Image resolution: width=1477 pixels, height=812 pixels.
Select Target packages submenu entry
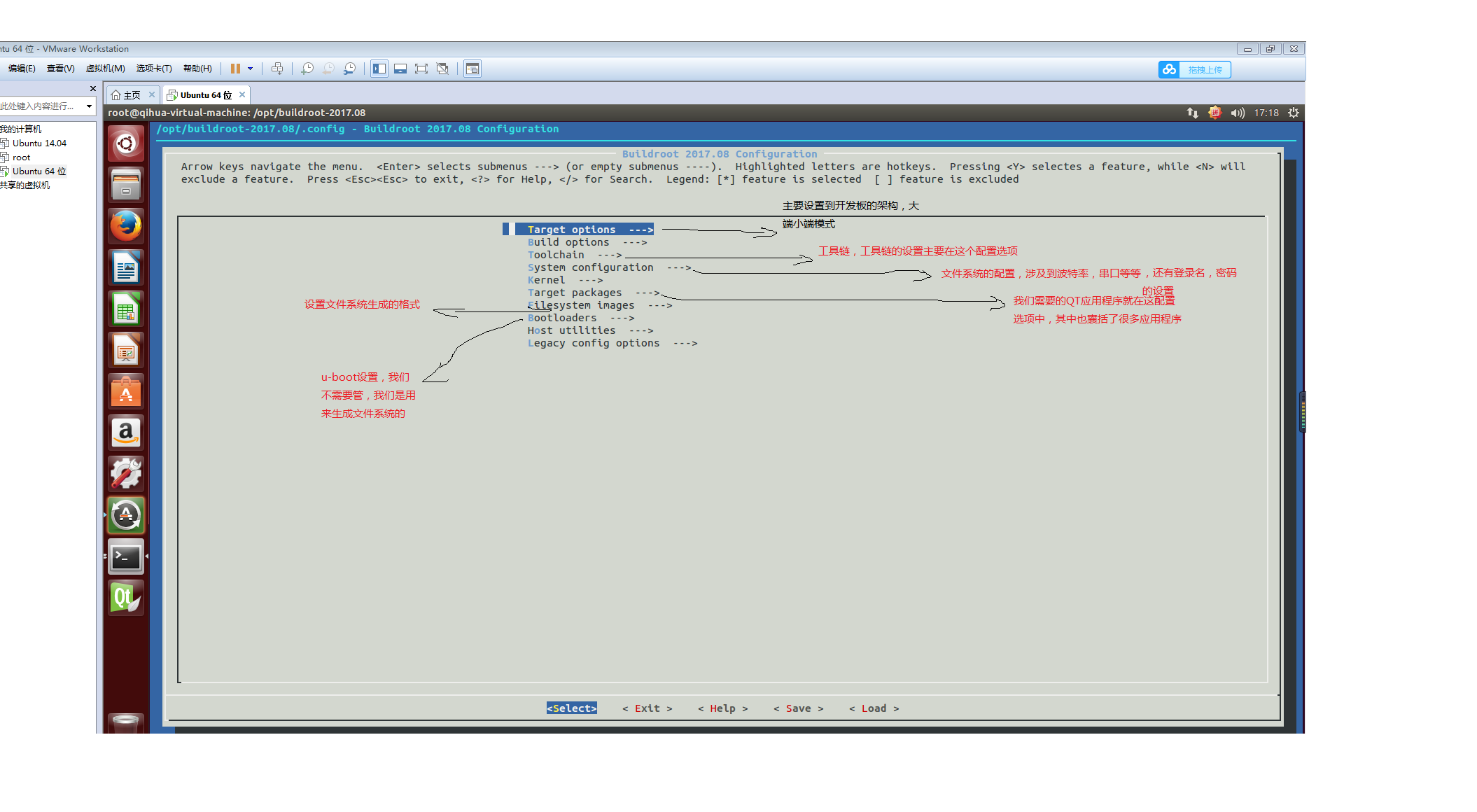pyautogui.click(x=594, y=293)
